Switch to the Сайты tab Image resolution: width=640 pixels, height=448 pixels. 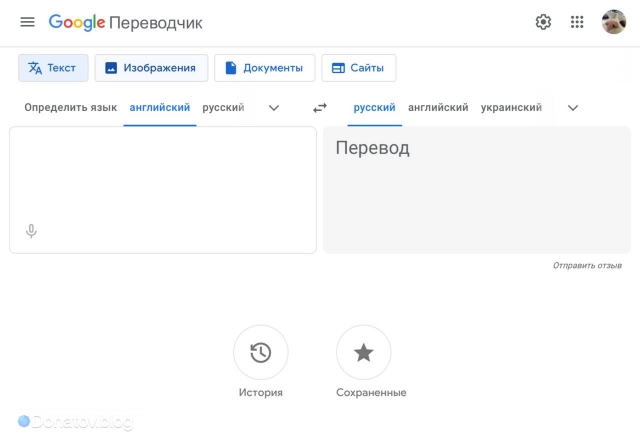pyautogui.click(x=358, y=68)
